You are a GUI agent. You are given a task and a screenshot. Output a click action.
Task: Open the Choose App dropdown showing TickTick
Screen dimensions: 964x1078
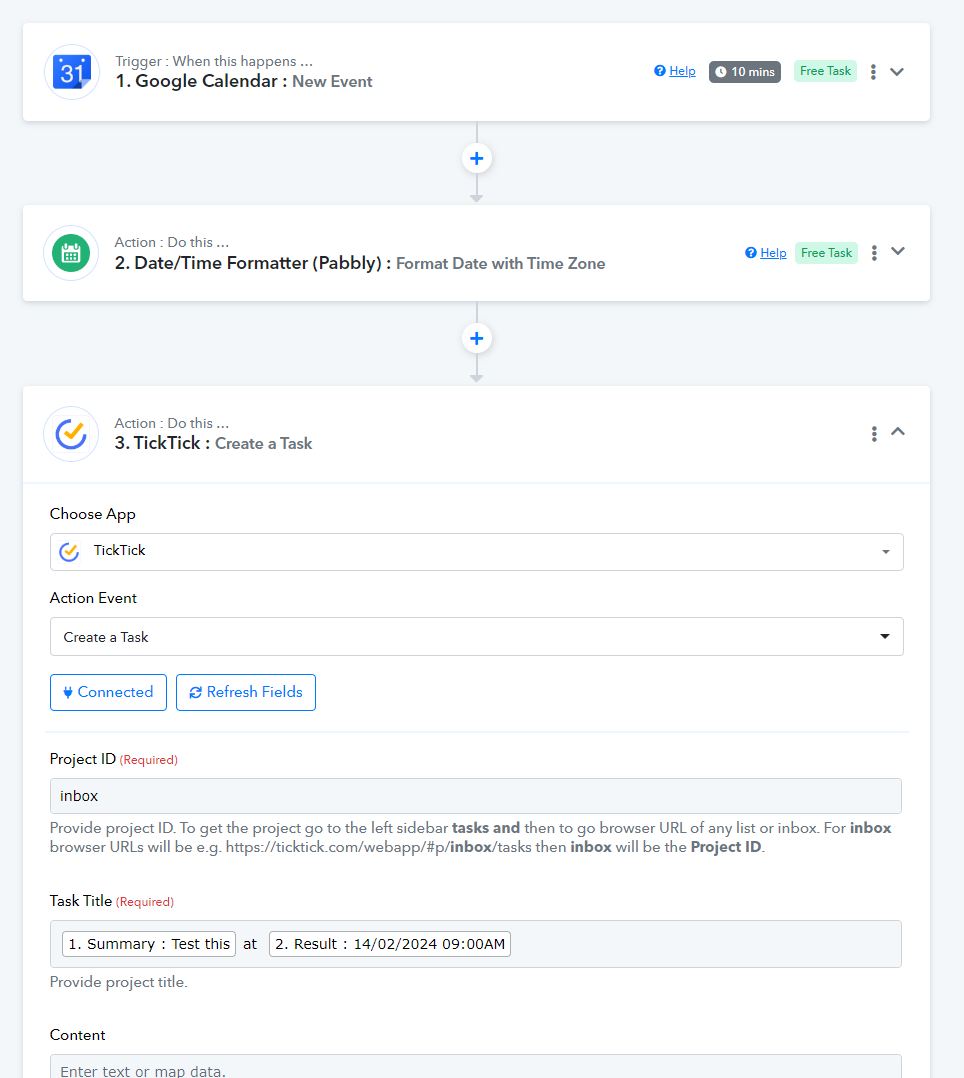[476, 552]
